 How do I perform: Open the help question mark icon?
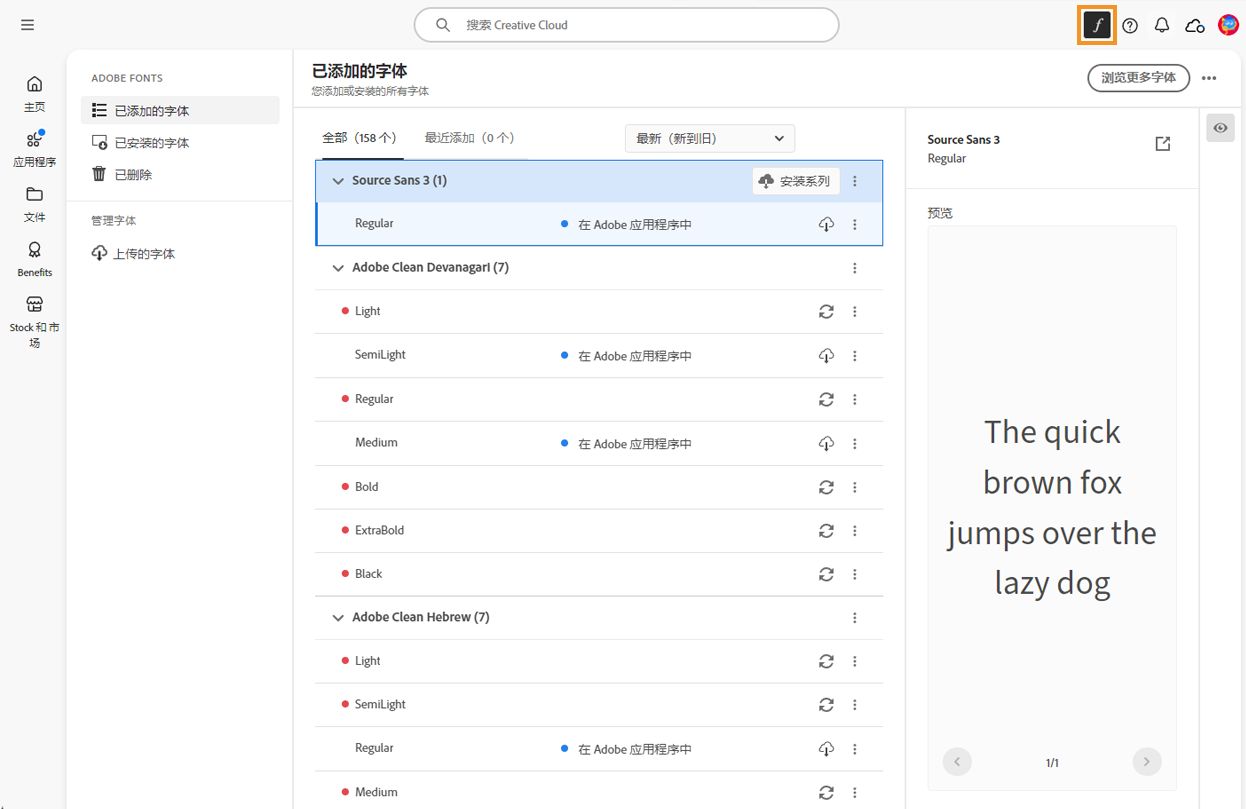[x=1130, y=26]
